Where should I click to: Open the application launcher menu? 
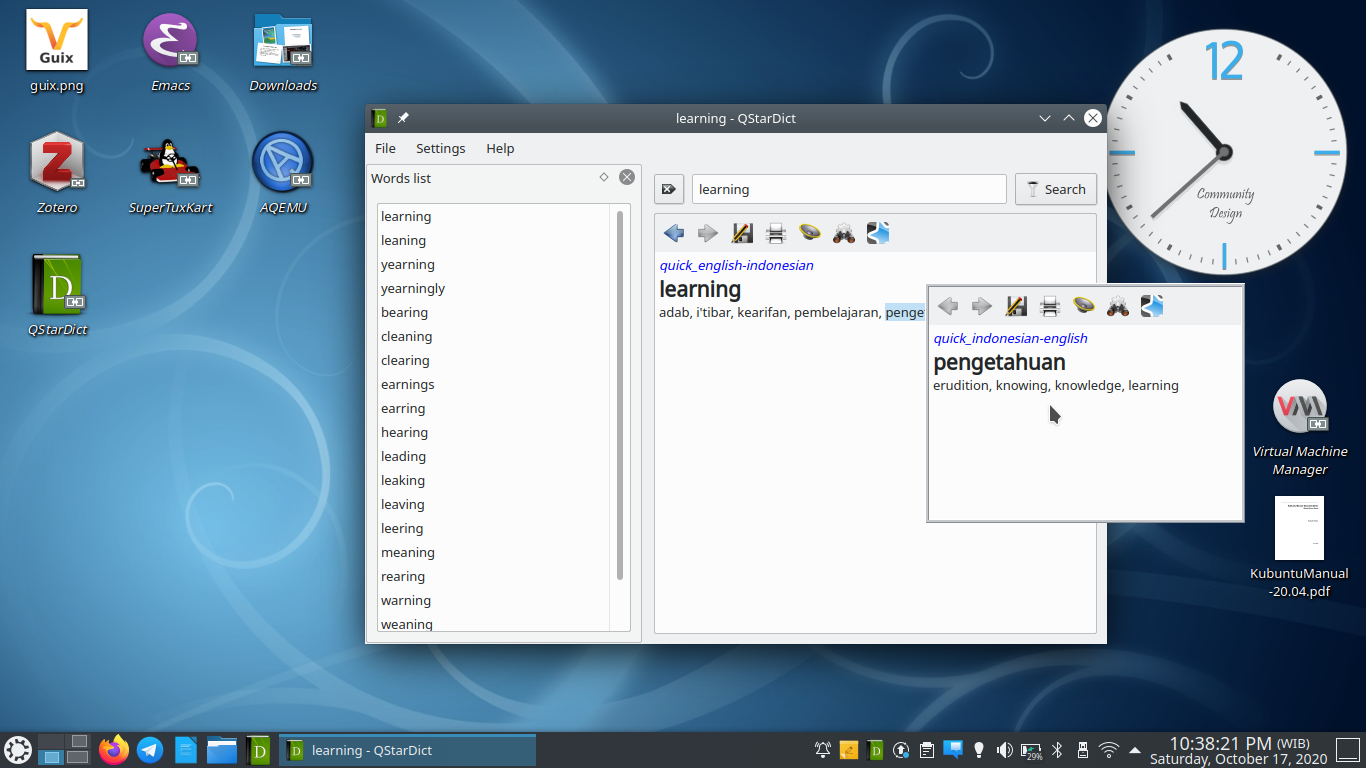tap(17, 749)
